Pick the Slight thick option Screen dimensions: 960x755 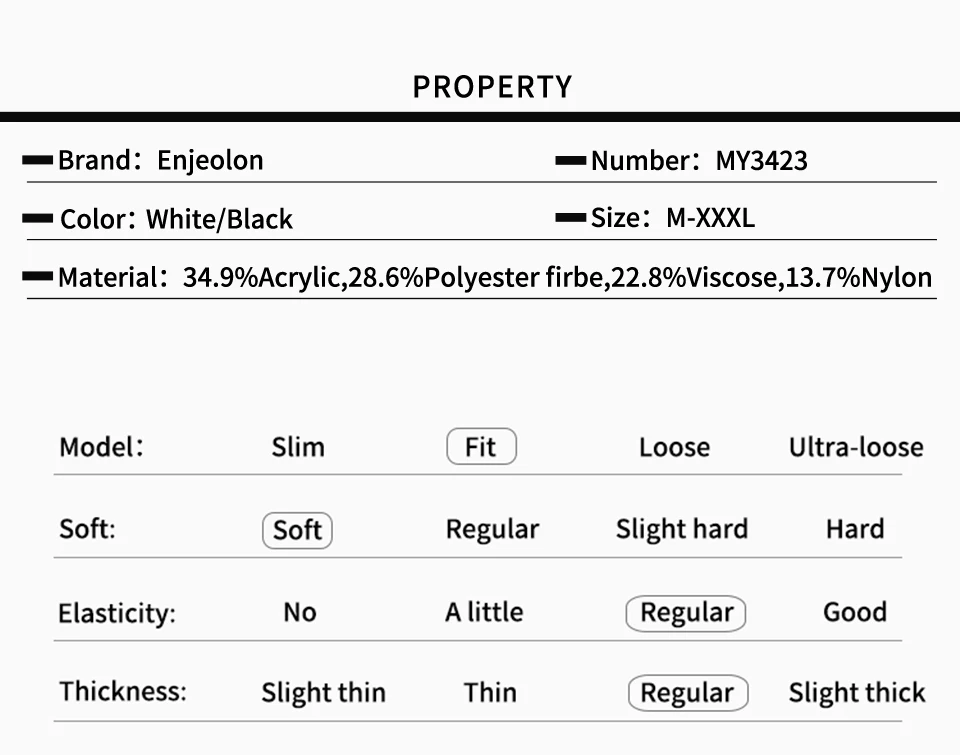coord(857,693)
